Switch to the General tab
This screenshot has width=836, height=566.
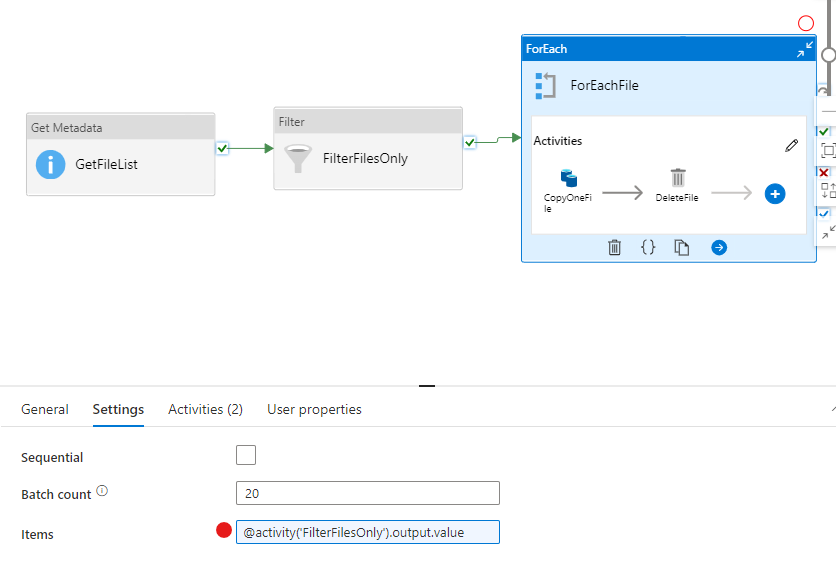pos(45,409)
